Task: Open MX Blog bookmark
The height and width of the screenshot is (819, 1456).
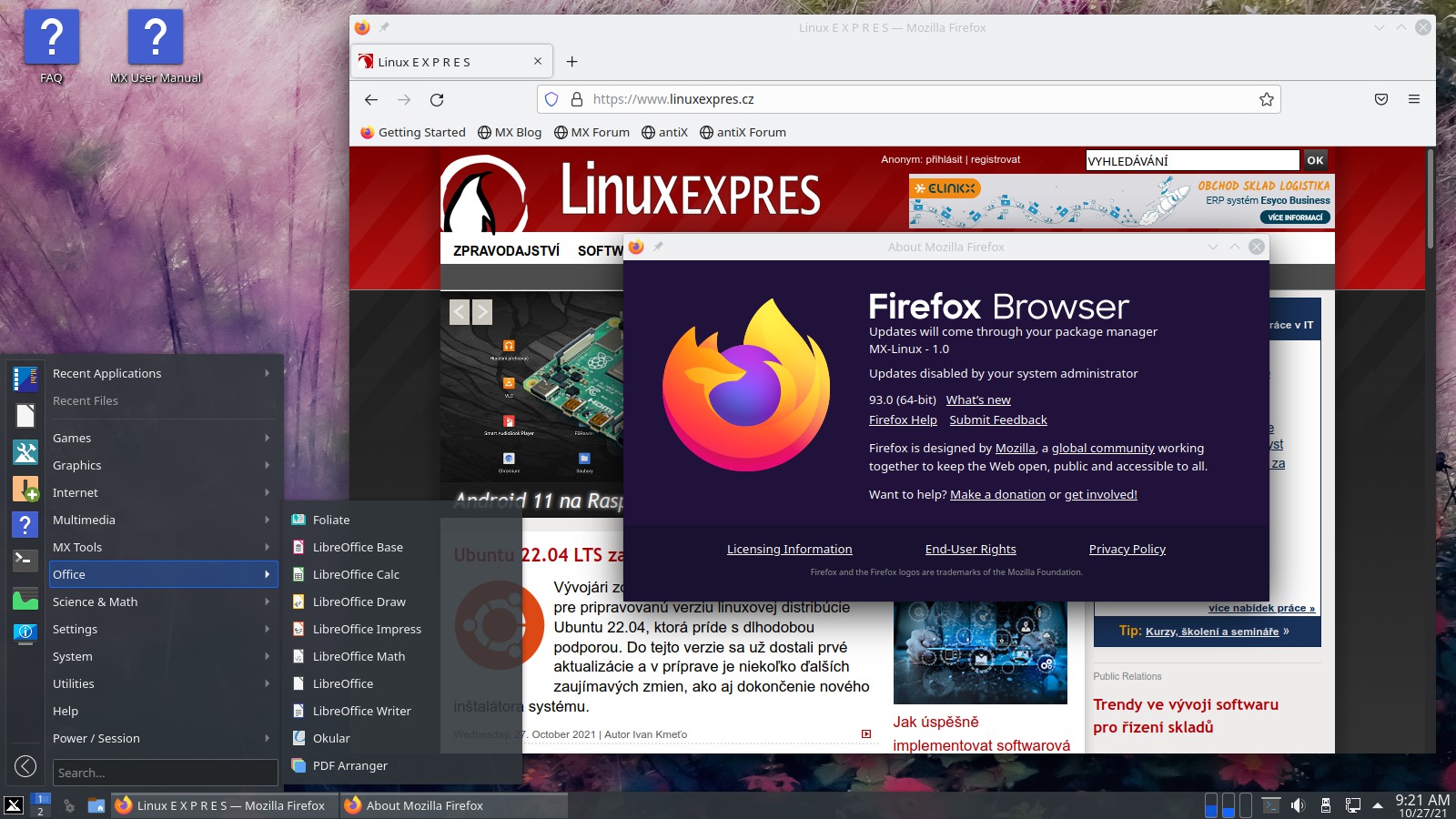Action: pyautogui.click(x=510, y=132)
